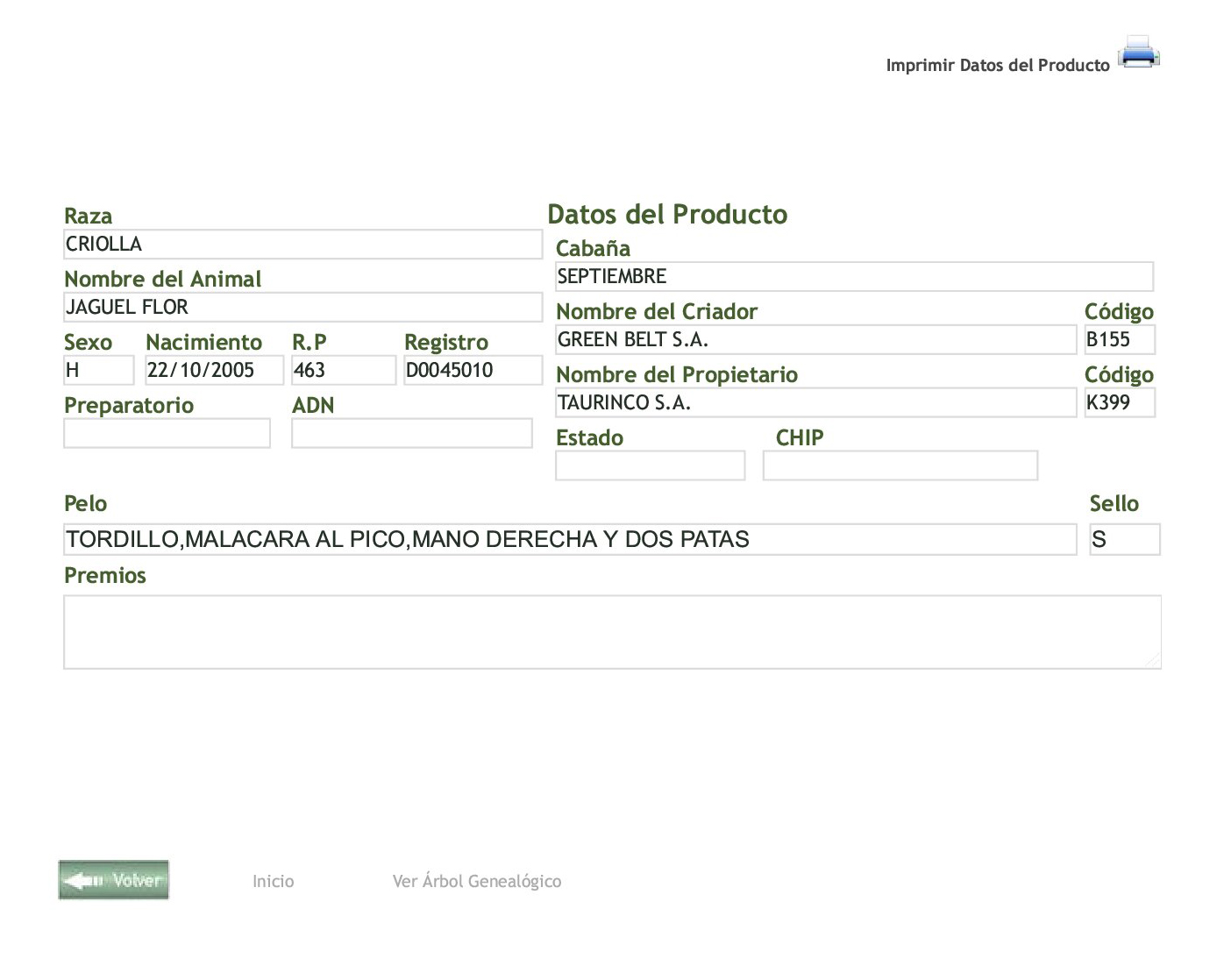Click the Sexo field showing H

point(98,371)
